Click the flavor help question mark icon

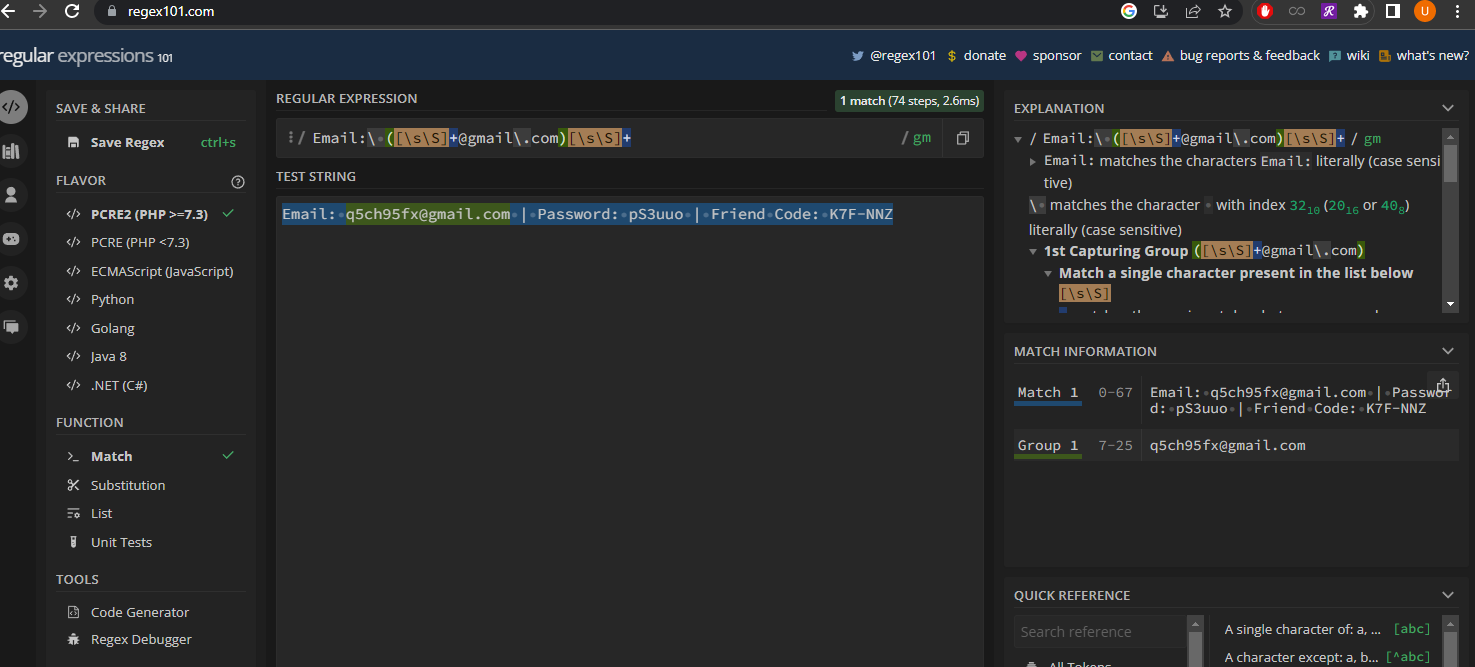click(238, 181)
